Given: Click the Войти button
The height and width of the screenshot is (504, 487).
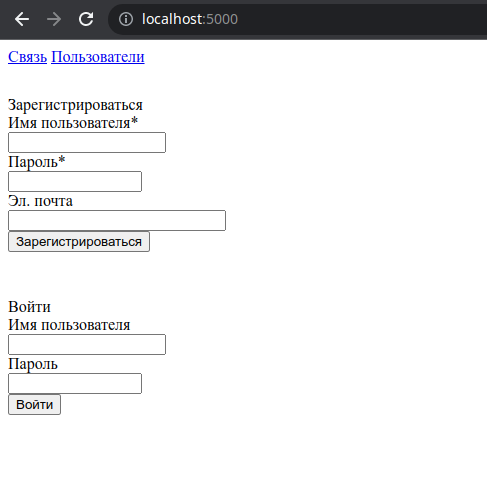Looking at the screenshot, I should 34,405.
